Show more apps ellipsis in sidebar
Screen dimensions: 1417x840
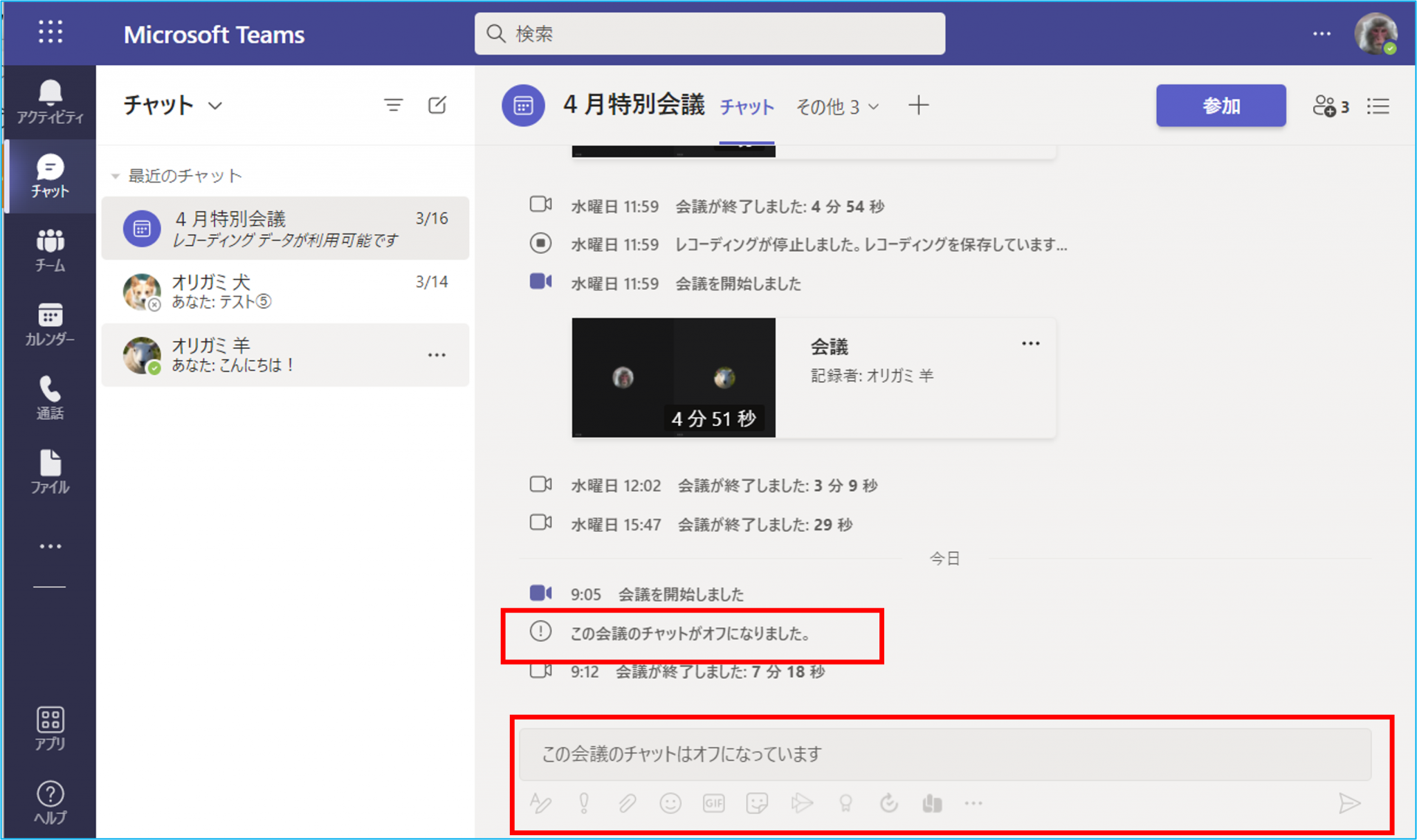[x=50, y=546]
